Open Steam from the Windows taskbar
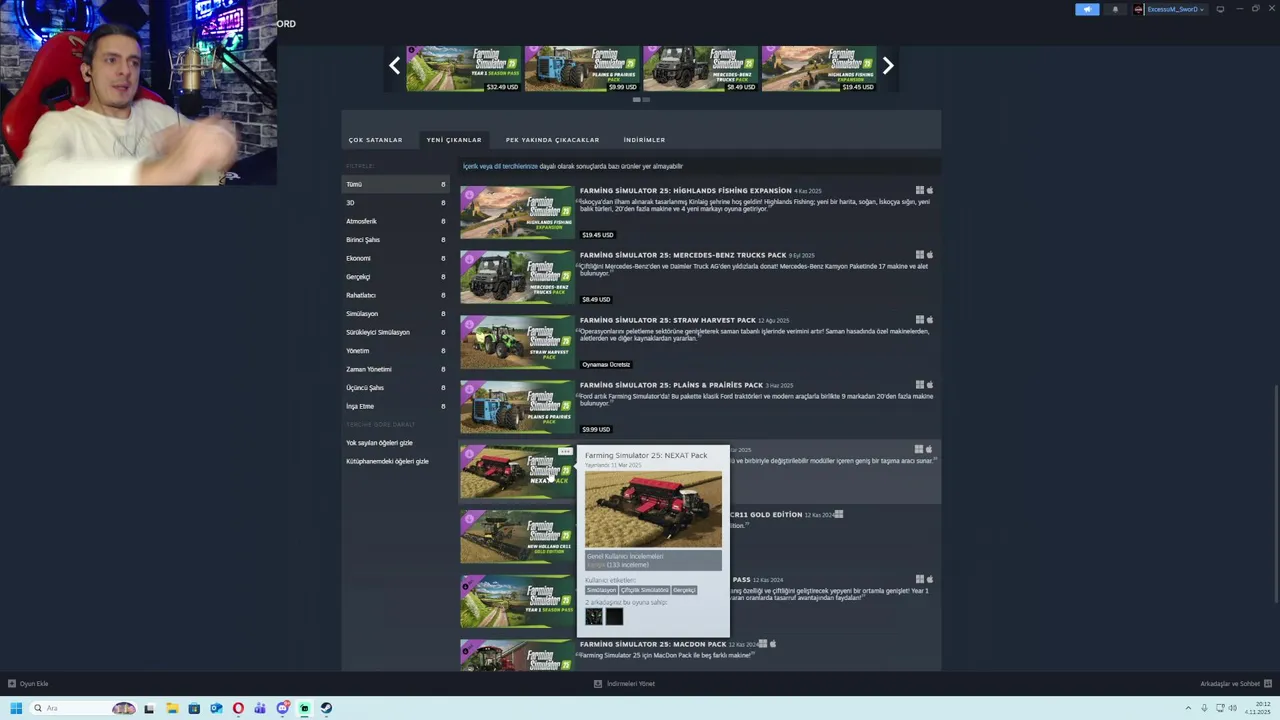 [x=326, y=708]
